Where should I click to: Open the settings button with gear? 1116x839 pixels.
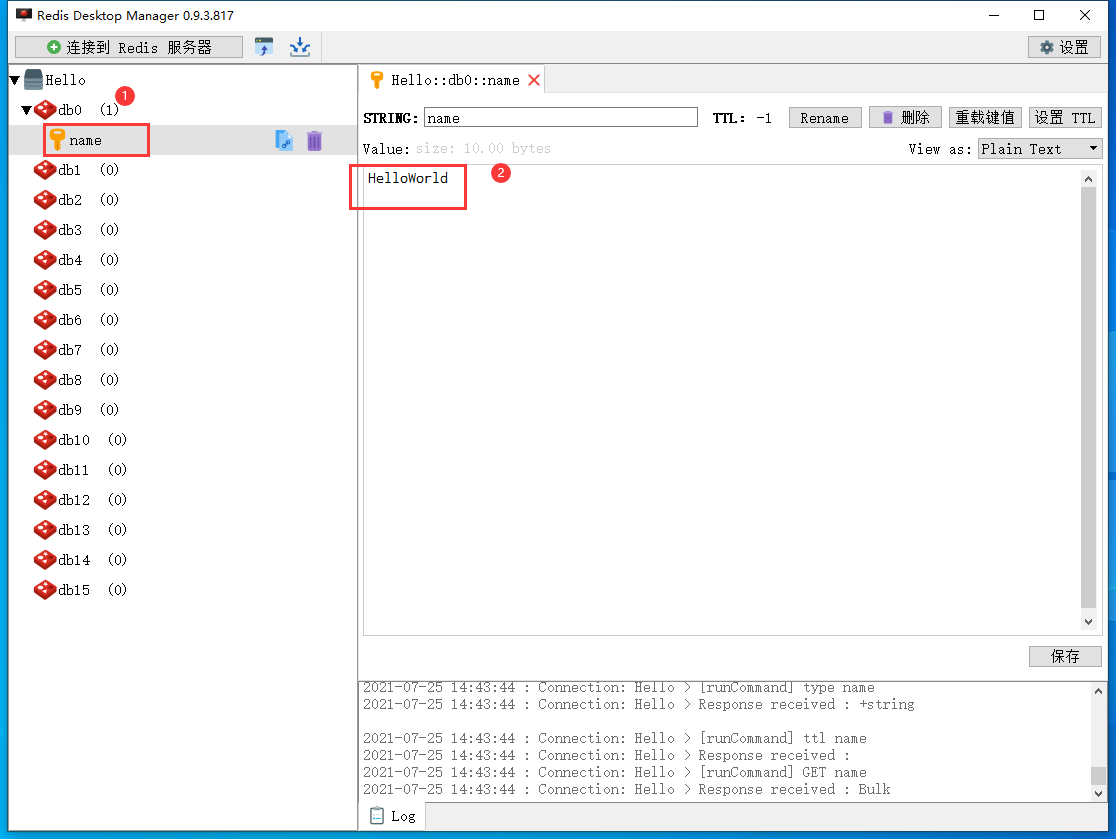click(x=1064, y=47)
